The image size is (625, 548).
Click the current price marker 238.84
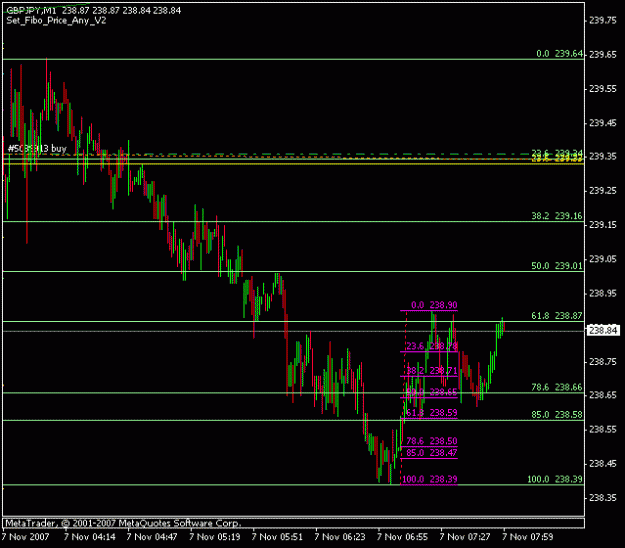pyautogui.click(x=603, y=330)
